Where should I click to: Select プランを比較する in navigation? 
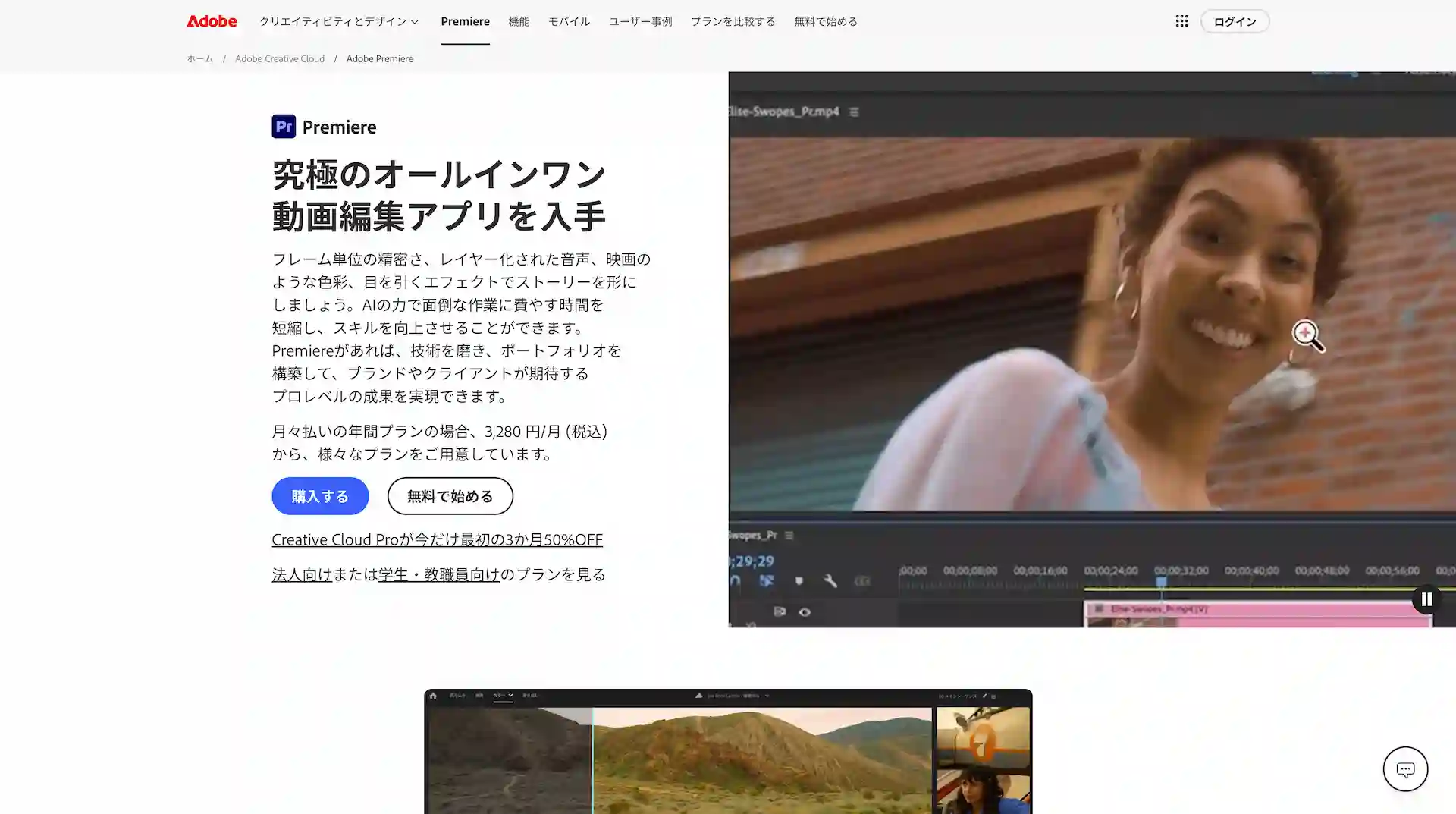(733, 21)
